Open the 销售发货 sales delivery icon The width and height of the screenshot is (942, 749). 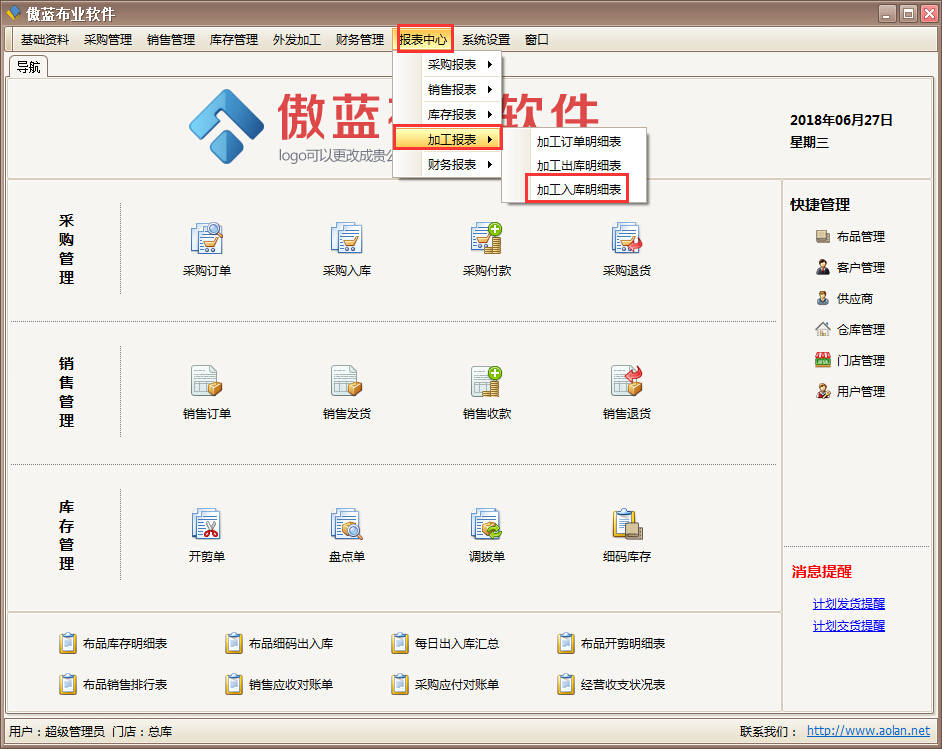pyautogui.click(x=346, y=382)
